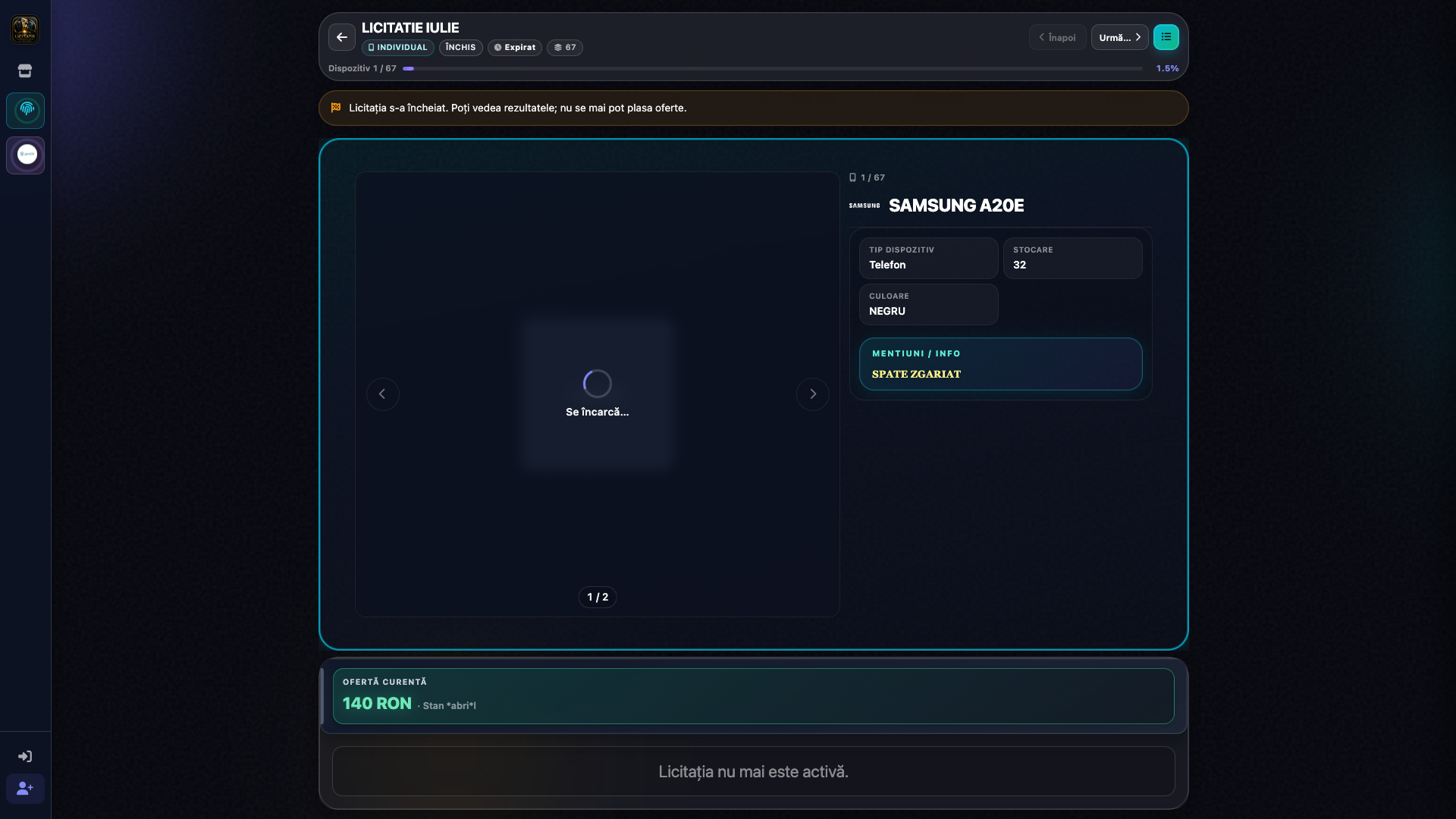Screen dimensions: 1456x819
Task: Click the Samsung brand logo beside the title
Action: (x=864, y=206)
